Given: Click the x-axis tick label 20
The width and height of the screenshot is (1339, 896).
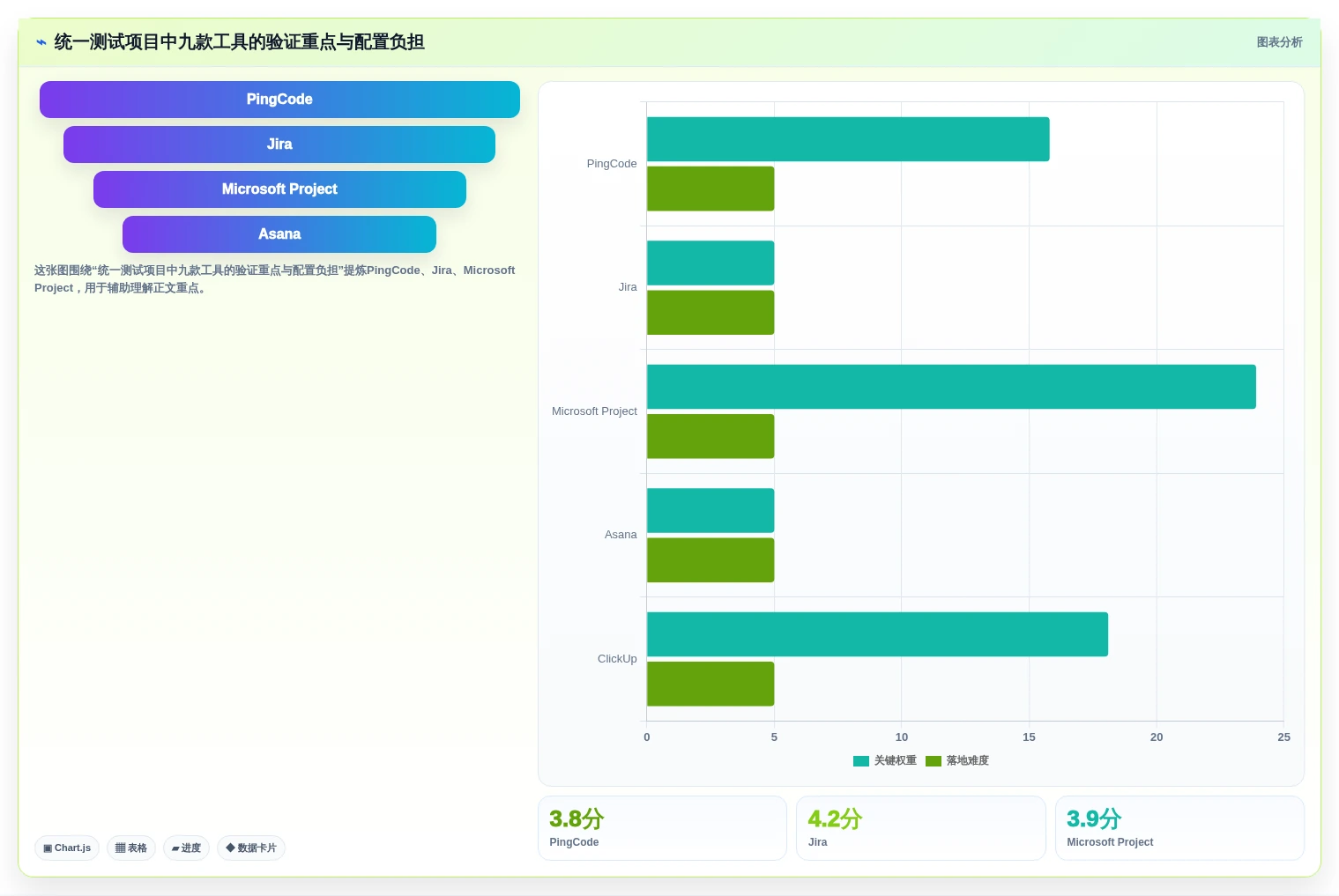Looking at the screenshot, I should point(1157,737).
